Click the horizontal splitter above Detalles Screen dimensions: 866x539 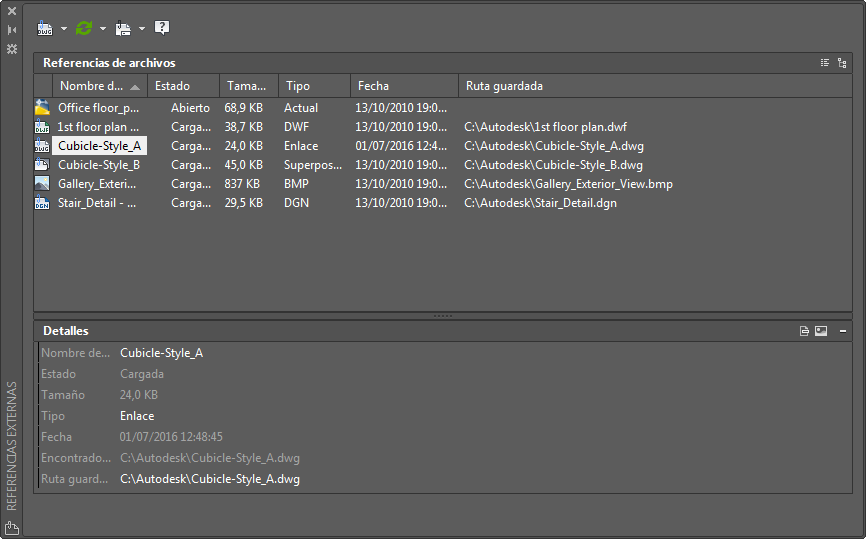click(x=443, y=316)
